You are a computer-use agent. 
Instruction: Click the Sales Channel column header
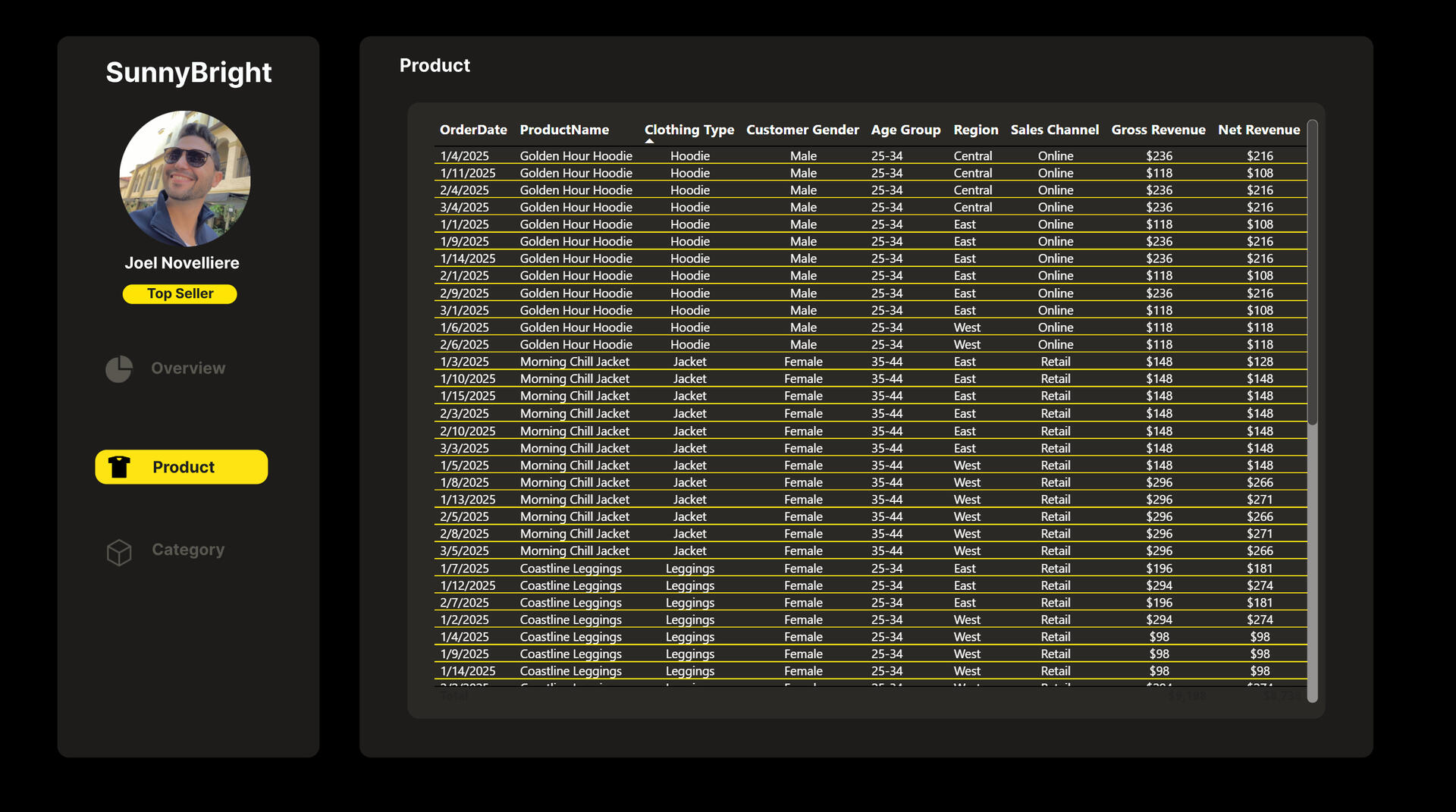[1054, 130]
